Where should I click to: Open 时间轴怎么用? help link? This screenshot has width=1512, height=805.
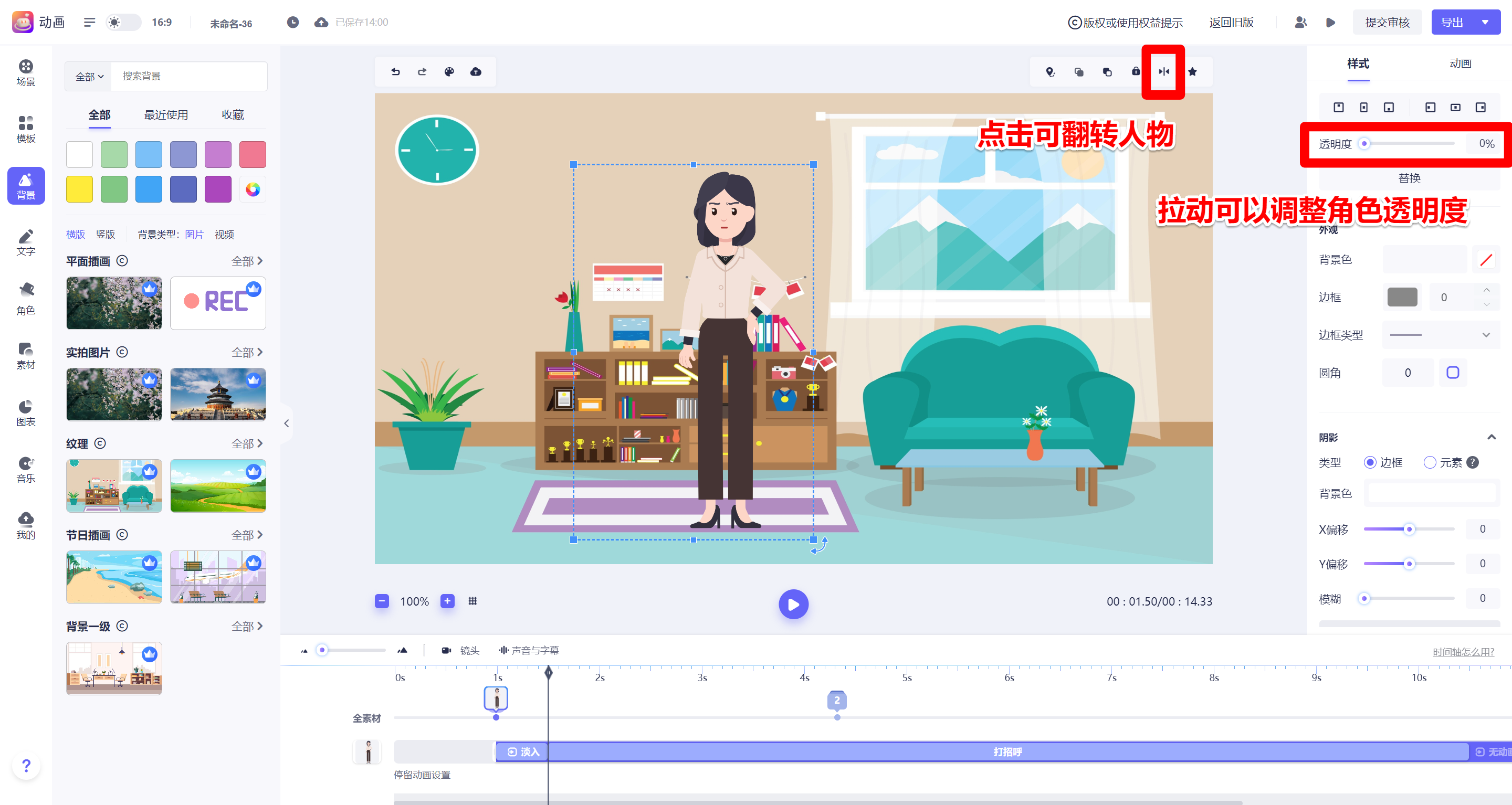coord(1463,652)
